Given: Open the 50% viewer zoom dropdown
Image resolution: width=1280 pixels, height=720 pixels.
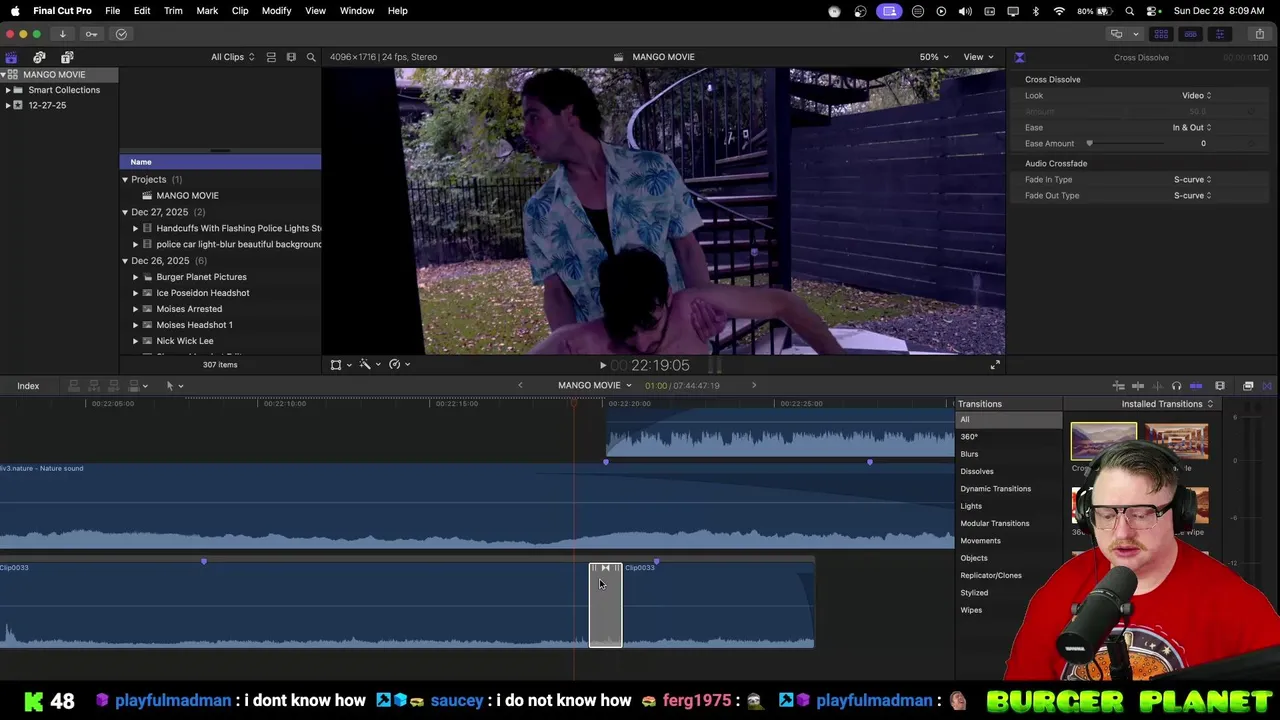Looking at the screenshot, I should [934, 57].
